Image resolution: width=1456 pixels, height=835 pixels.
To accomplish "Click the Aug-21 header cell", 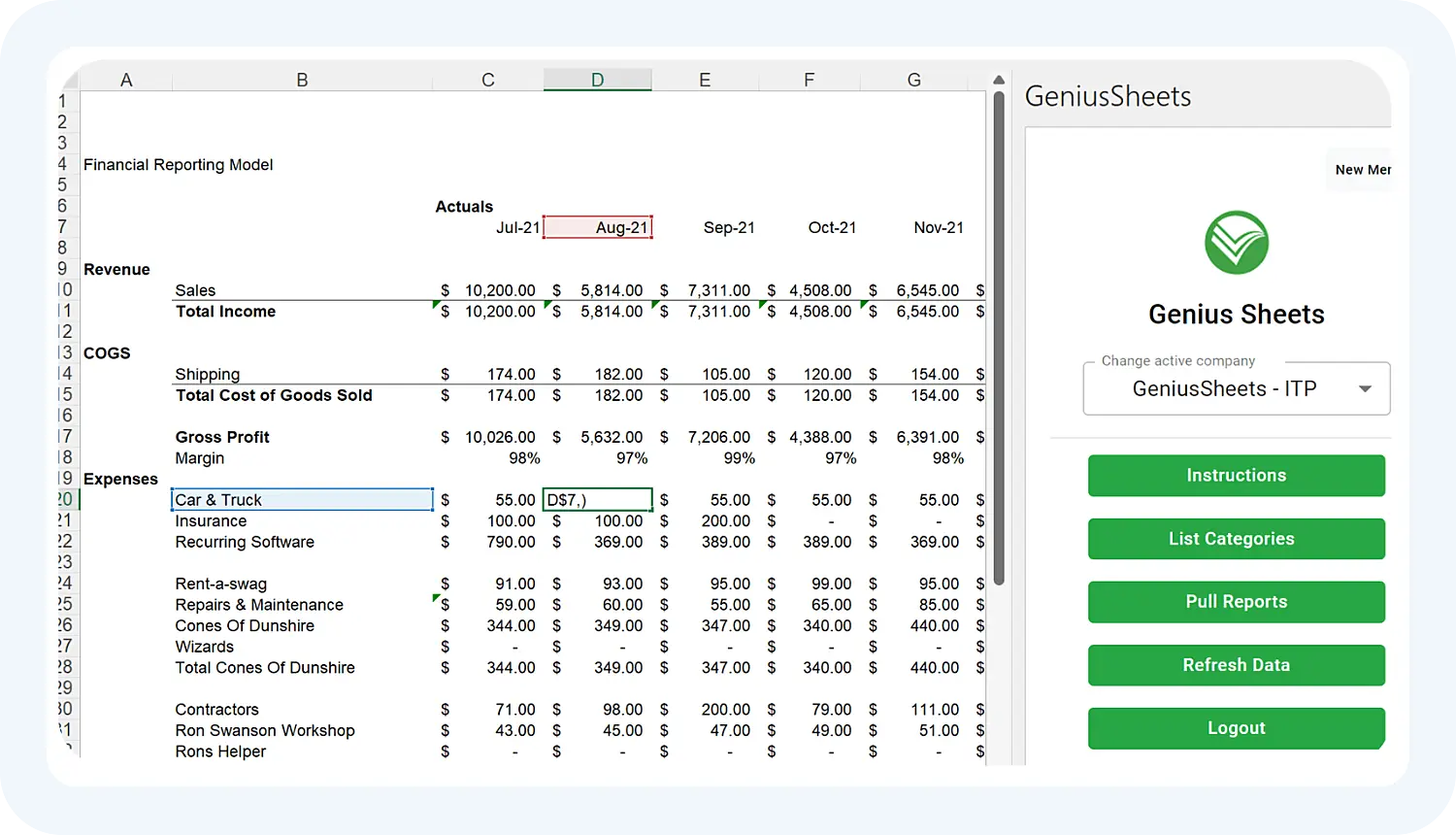I will tap(598, 227).
